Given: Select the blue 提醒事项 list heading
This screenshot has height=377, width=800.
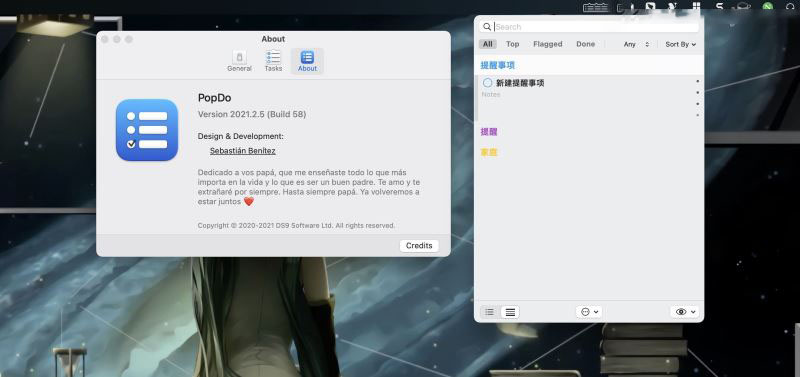Looking at the screenshot, I should (497, 65).
